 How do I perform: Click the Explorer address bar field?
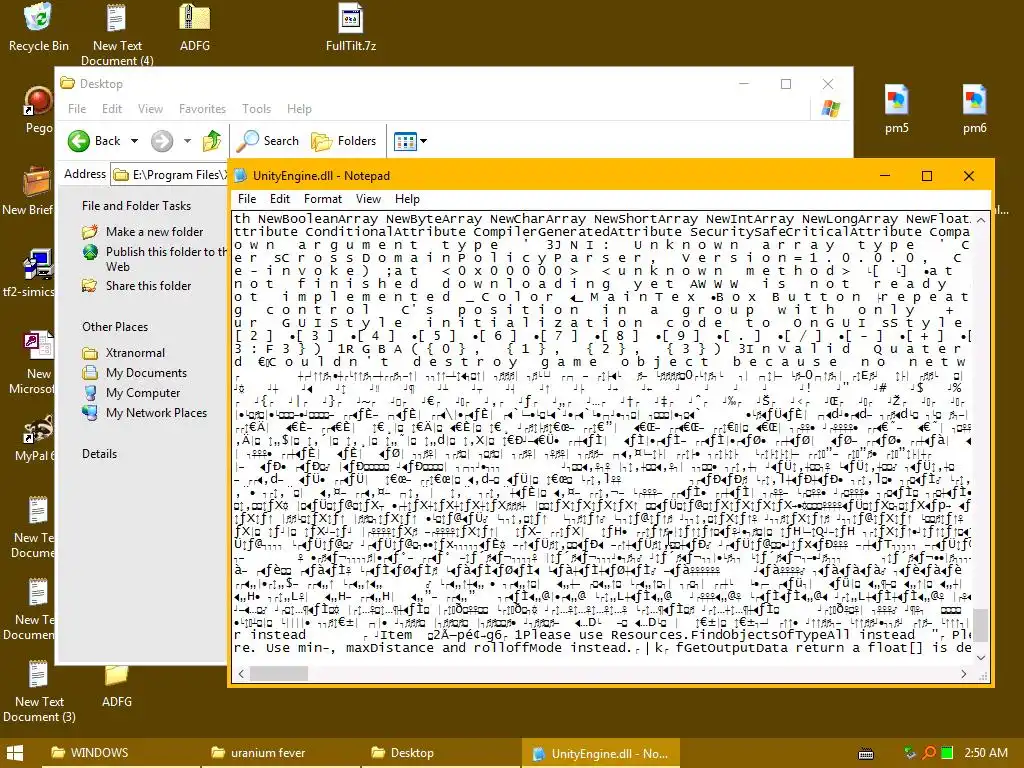[x=168, y=174]
